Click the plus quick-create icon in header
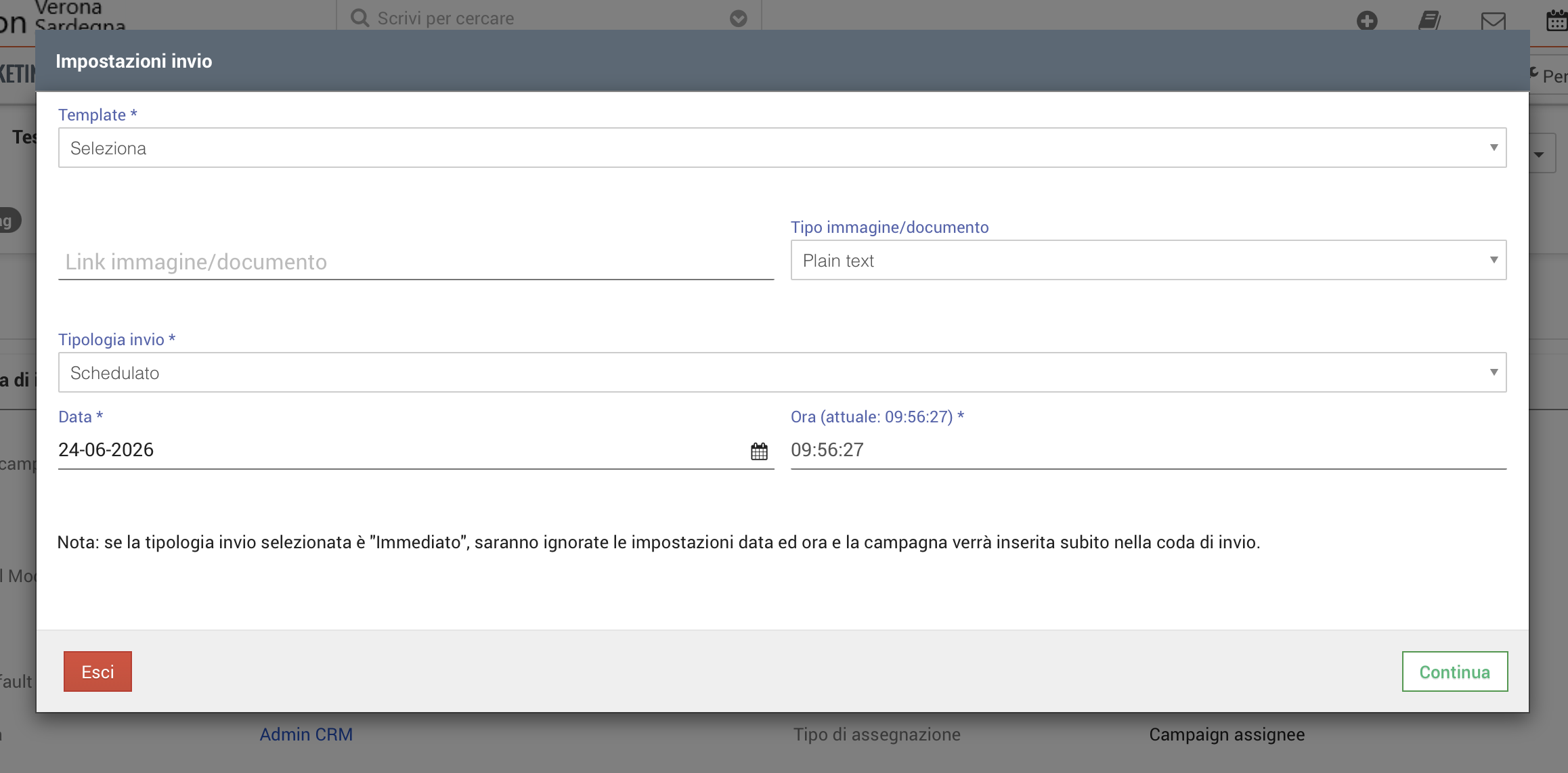This screenshot has height=773, width=1568. (1367, 20)
